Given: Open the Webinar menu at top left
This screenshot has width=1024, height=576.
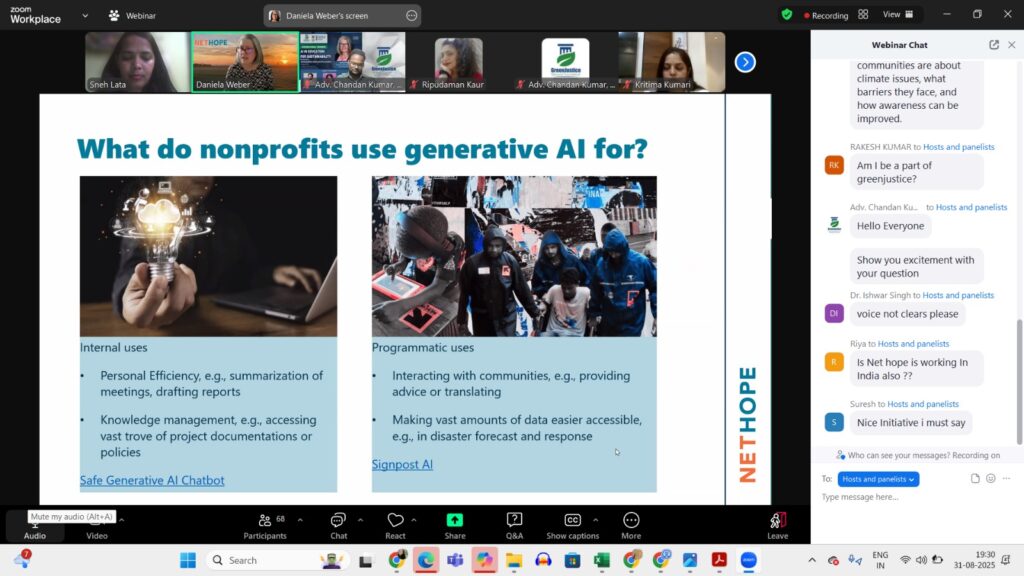Looking at the screenshot, I should [133, 16].
